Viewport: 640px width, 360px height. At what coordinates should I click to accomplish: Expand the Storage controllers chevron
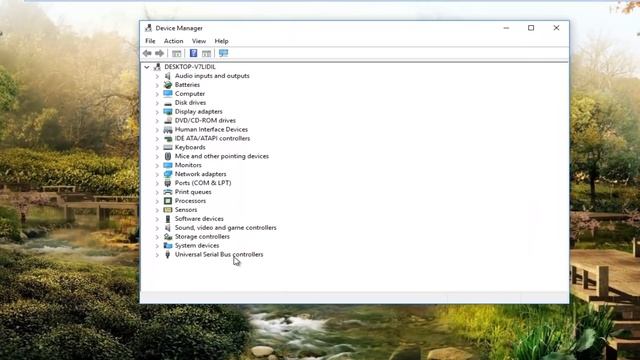157,237
